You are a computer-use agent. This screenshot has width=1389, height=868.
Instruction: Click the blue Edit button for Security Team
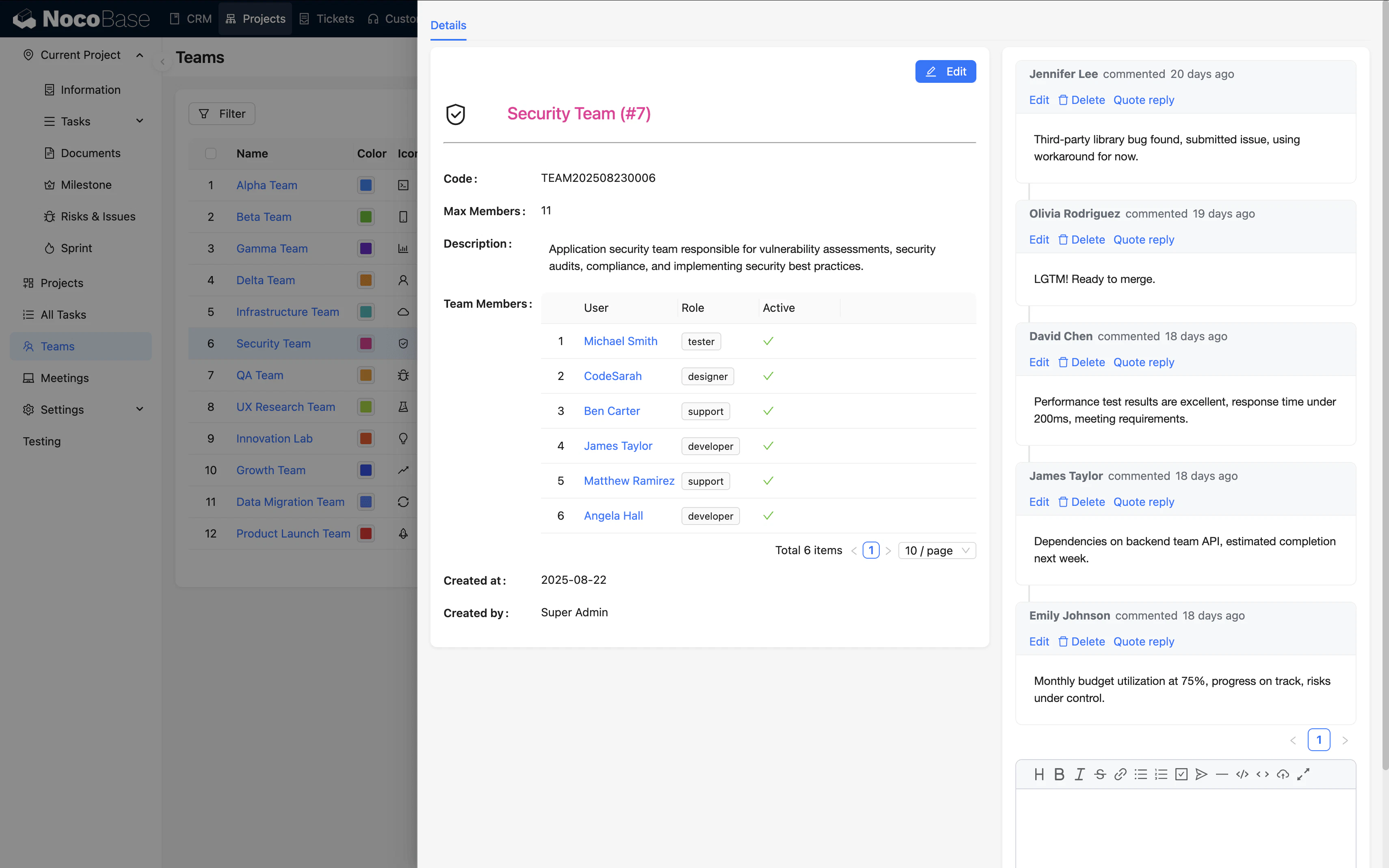pyautogui.click(x=945, y=72)
